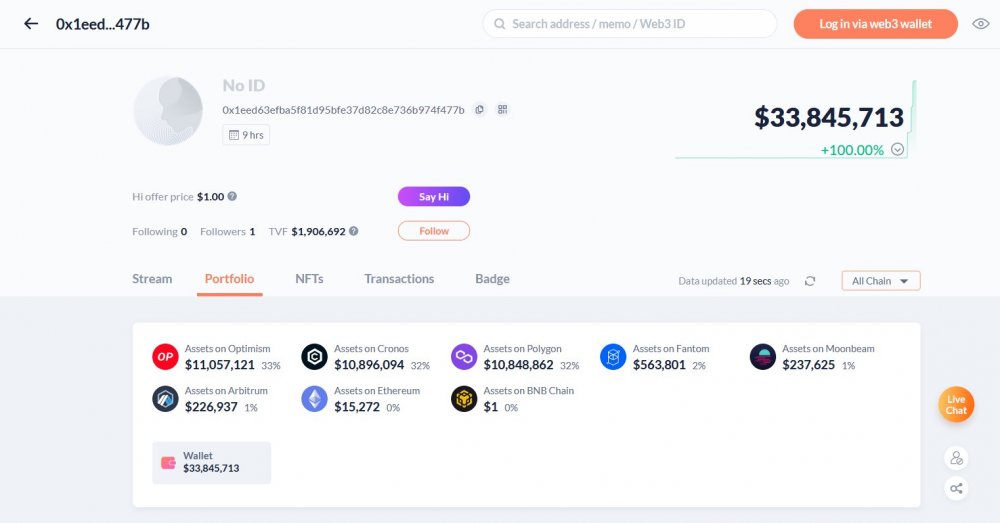Open the All Chain dropdown
The width and height of the screenshot is (1000, 523).
pyautogui.click(x=881, y=281)
